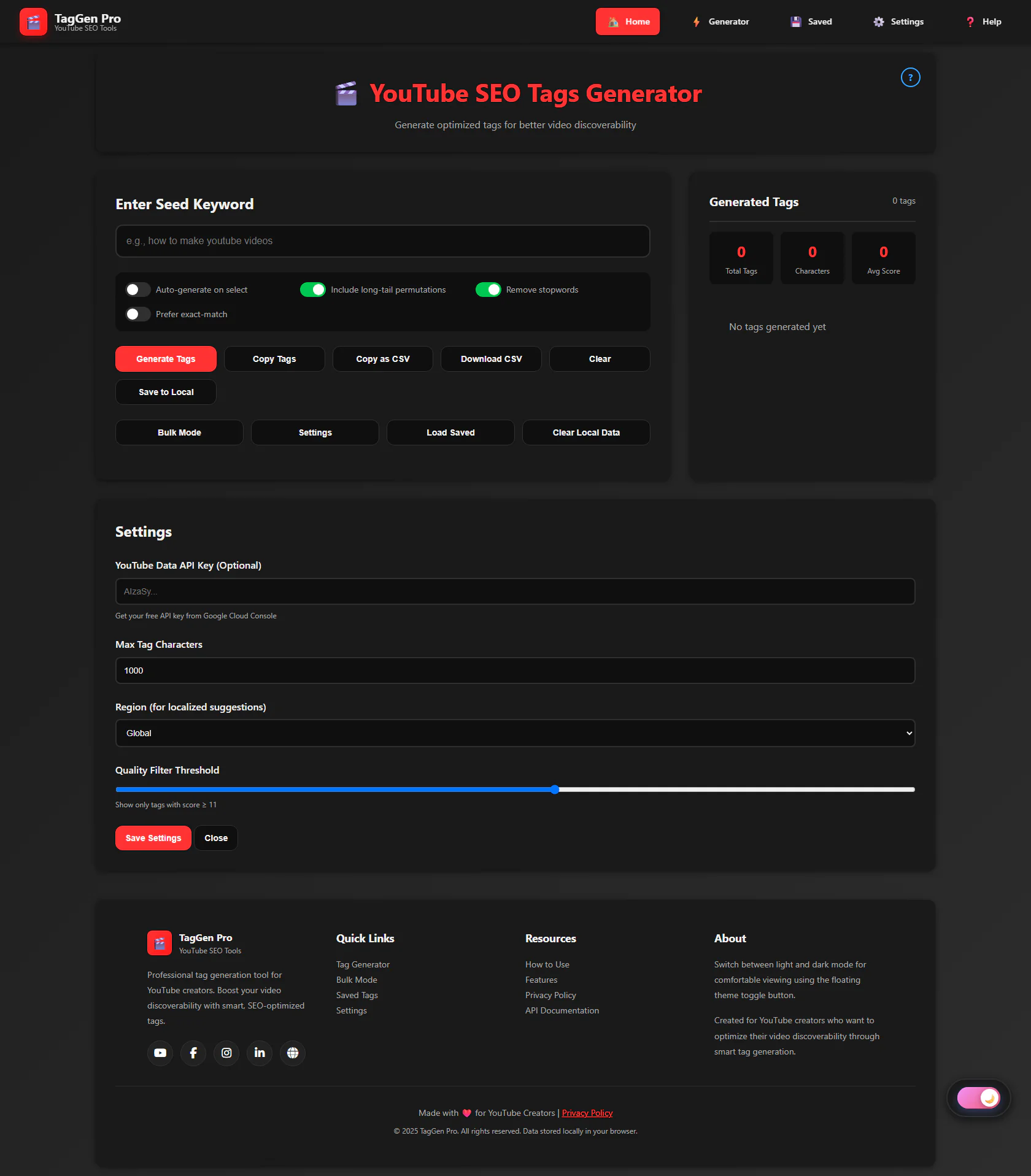Click the Instagram icon in footer
The image size is (1031, 1176).
[x=226, y=1053]
